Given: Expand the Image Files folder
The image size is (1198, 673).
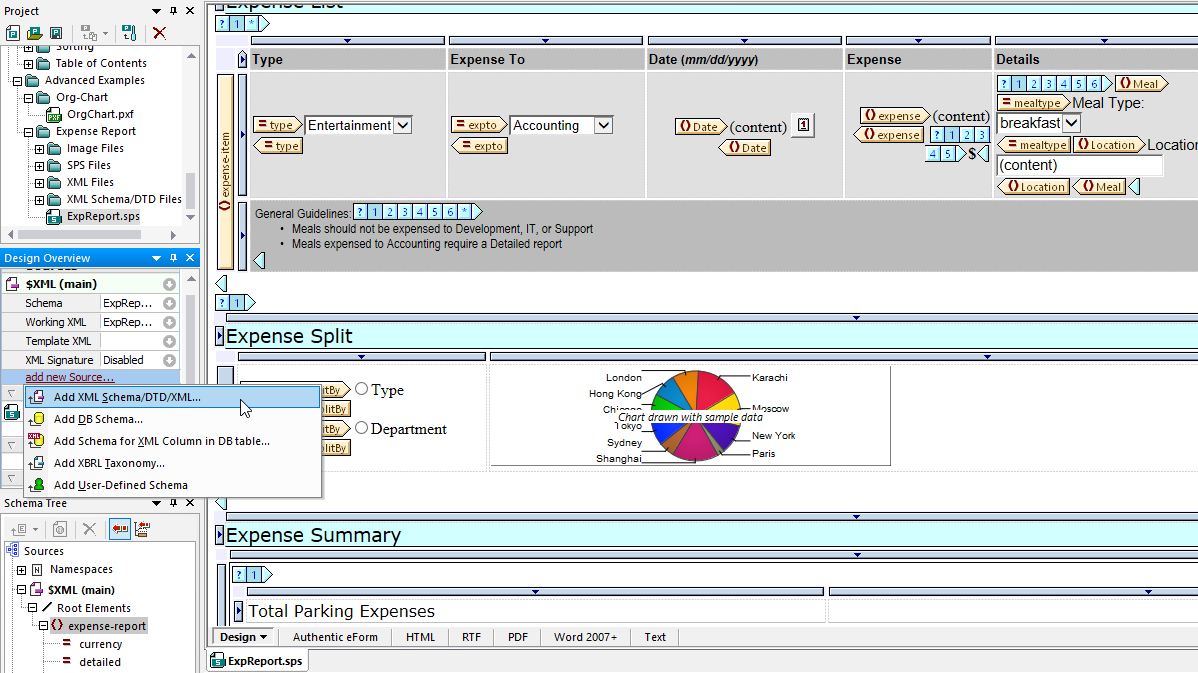Looking at the screenshot, I should coord(41,149).
